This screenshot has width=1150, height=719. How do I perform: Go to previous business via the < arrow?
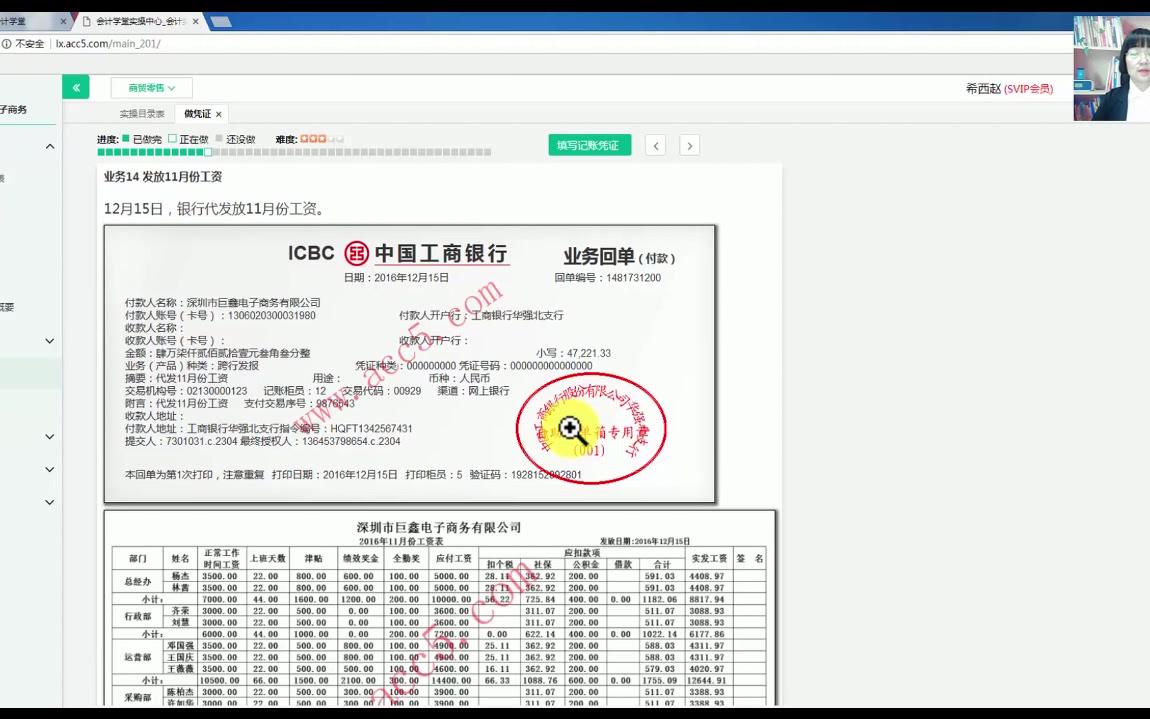point(655,145)
